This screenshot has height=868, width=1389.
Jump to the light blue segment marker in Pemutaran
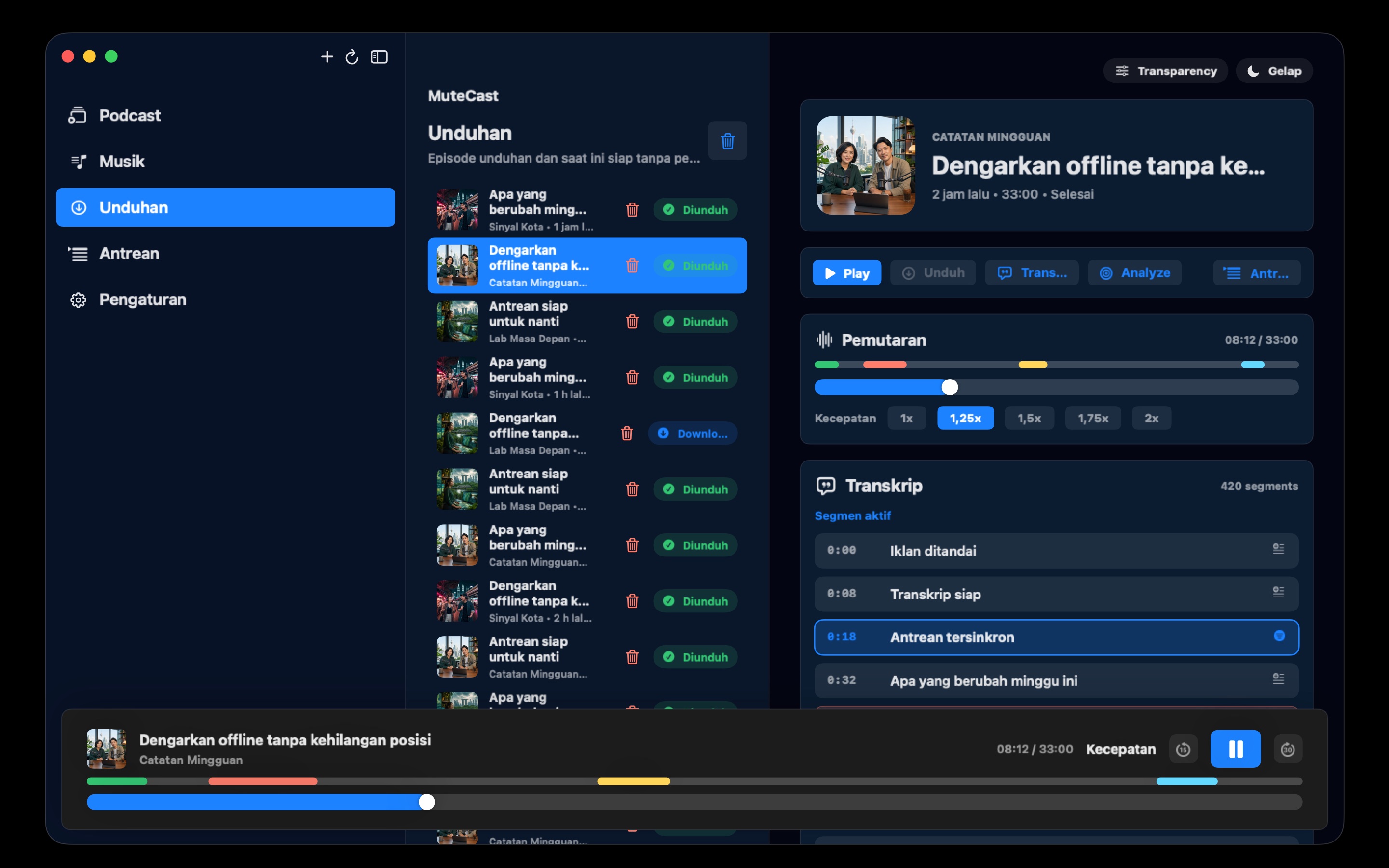point(1253,365)
